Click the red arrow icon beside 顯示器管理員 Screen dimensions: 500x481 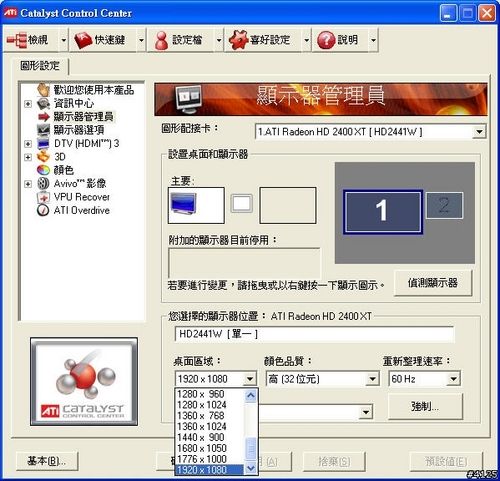tap(44, 117)
